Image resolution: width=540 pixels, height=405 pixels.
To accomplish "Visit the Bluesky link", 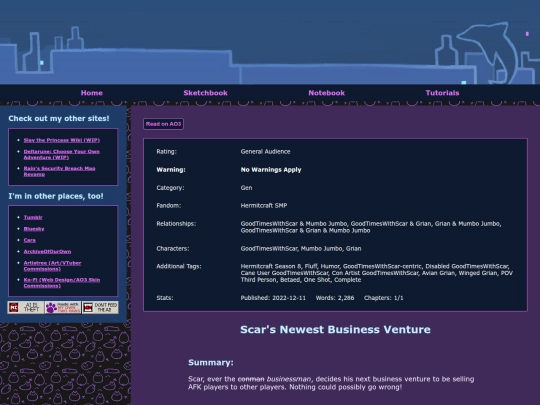I will (34, 229).
